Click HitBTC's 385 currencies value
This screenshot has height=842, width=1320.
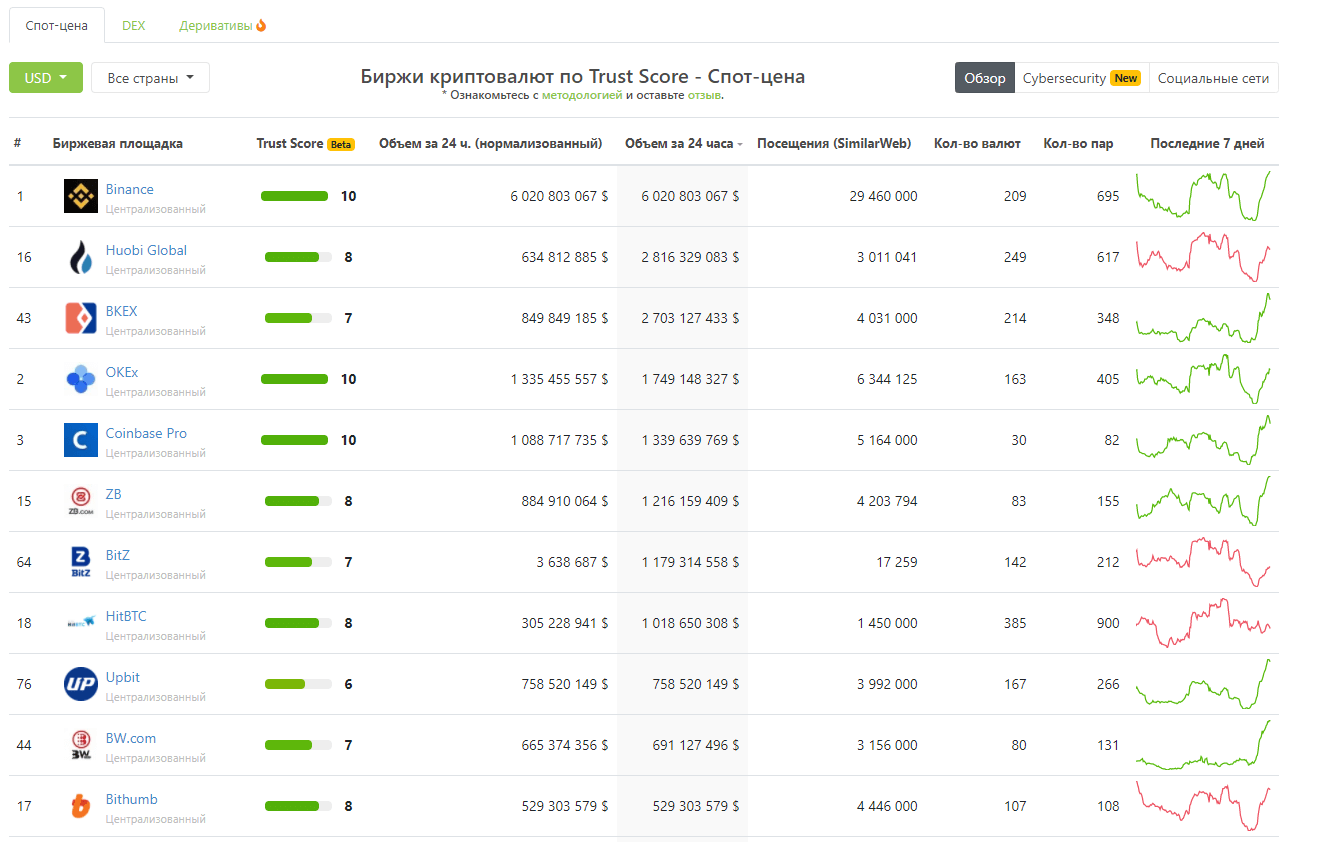[1015, 623]
